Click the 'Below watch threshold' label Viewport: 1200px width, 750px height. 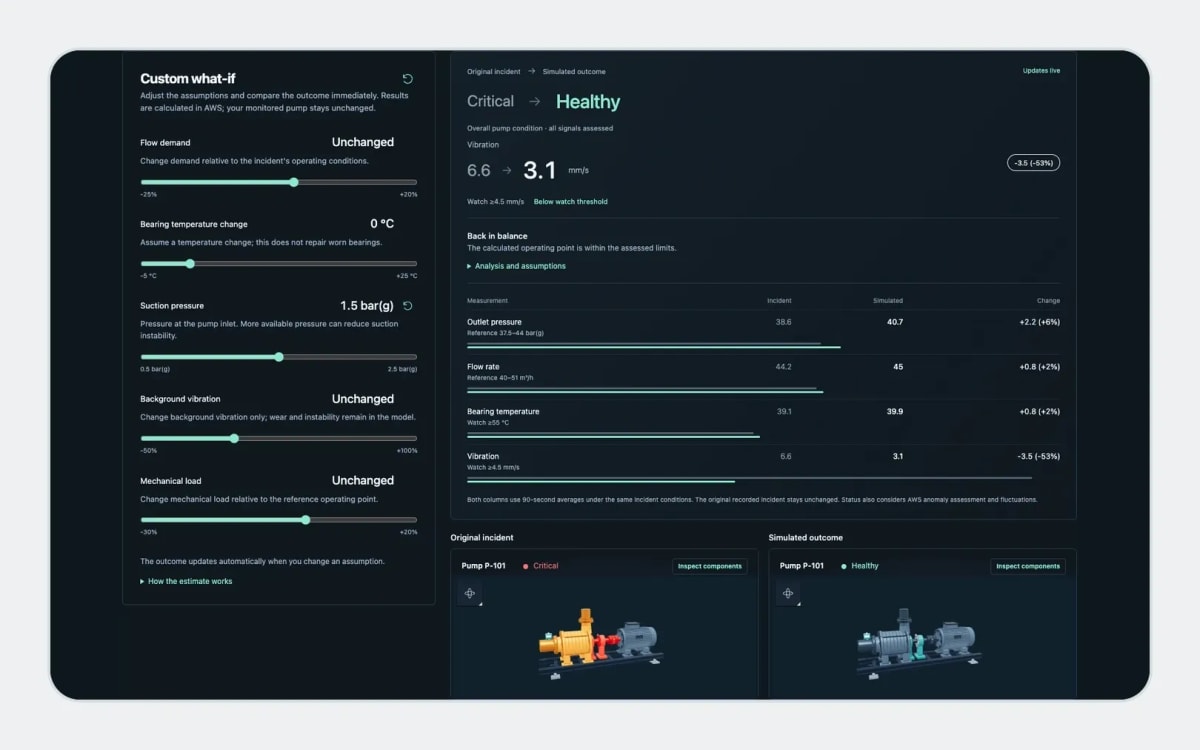pyautogui.click(x=570, y=202)
